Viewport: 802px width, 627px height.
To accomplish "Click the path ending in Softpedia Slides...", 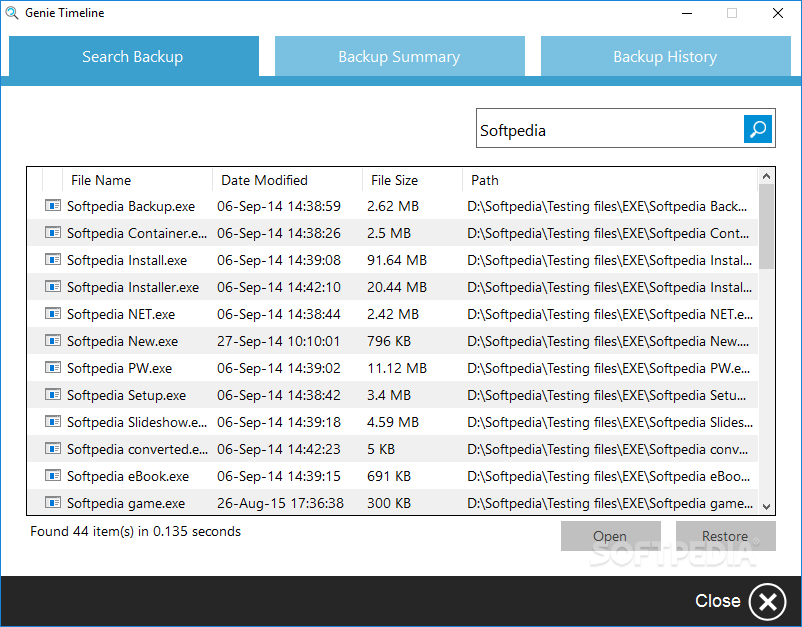I will (610, 422).
